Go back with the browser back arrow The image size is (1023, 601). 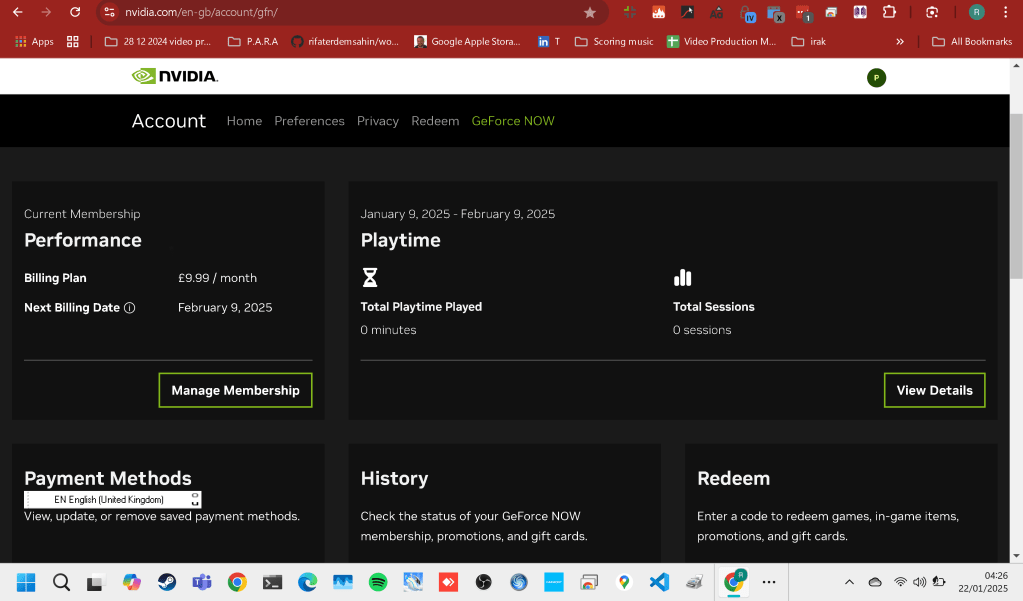point(18,12)
